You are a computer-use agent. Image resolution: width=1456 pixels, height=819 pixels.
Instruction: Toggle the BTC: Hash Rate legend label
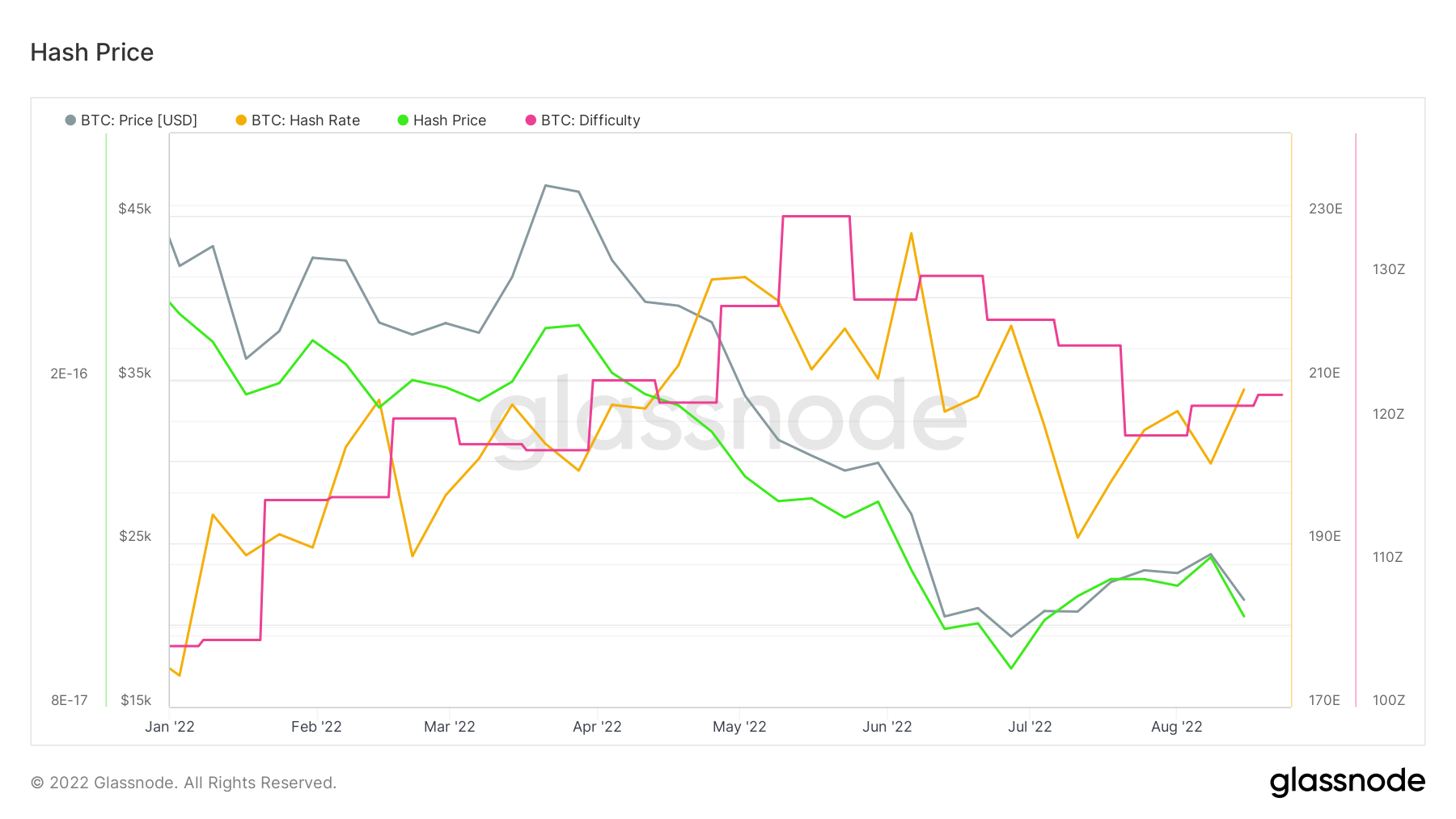(306, 120)
